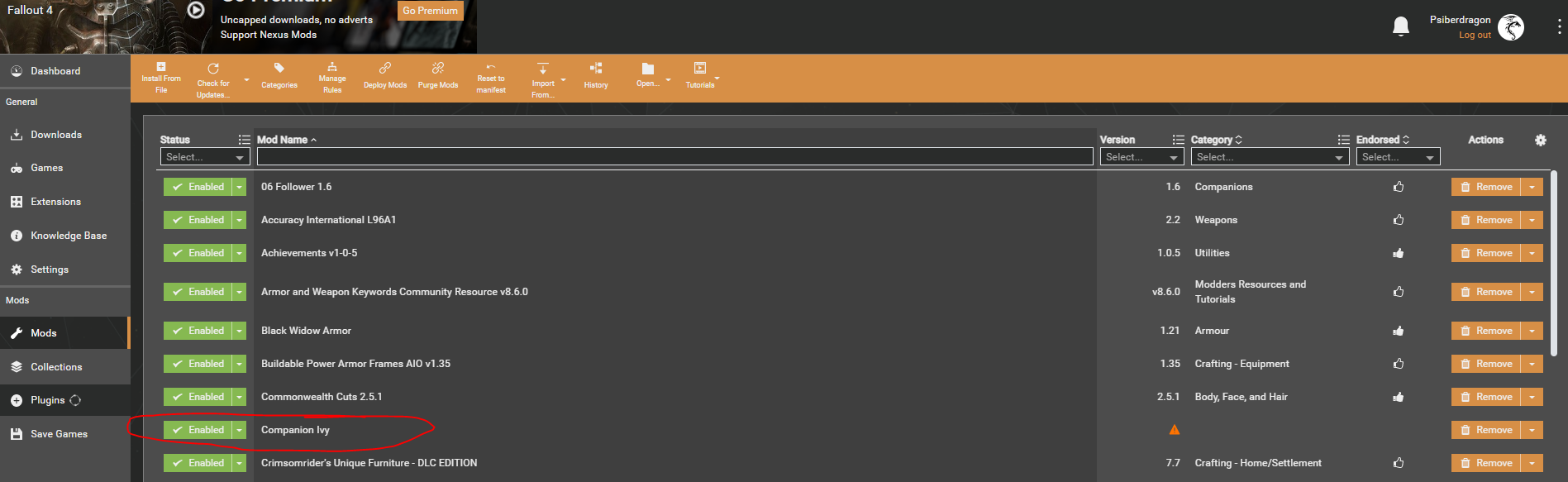This screenshot has width=1568, height=482.
Task: Click Import From toolbar icon
Action: [543, 69]
